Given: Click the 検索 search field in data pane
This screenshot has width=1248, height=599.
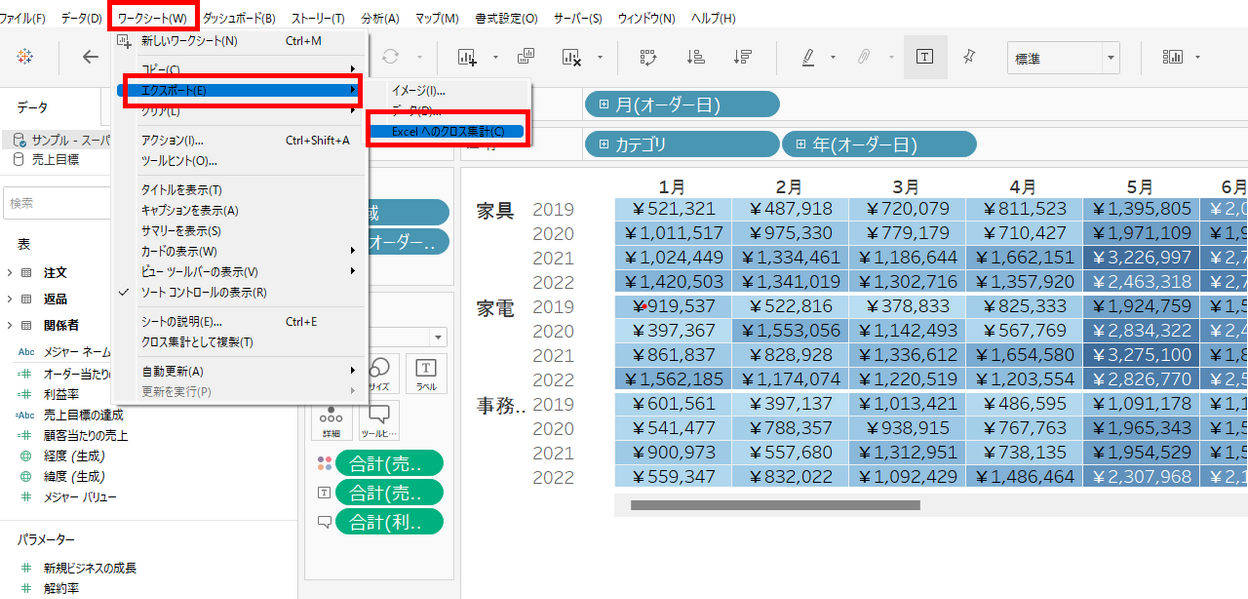Looking at the screenshot, I should [x=56, y=203].
